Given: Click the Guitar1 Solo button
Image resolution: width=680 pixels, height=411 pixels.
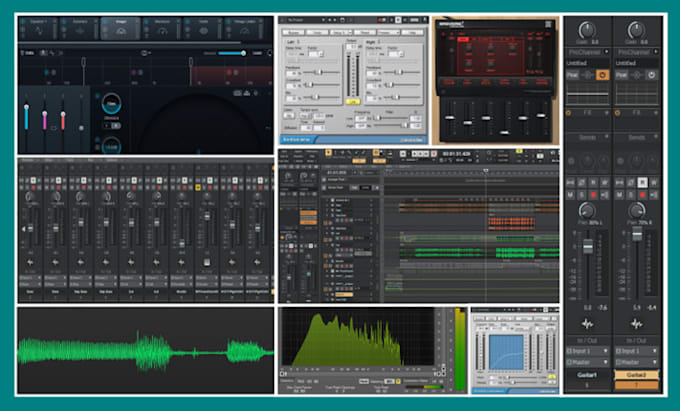Looking at the screenshot, I should click(582, 195).
